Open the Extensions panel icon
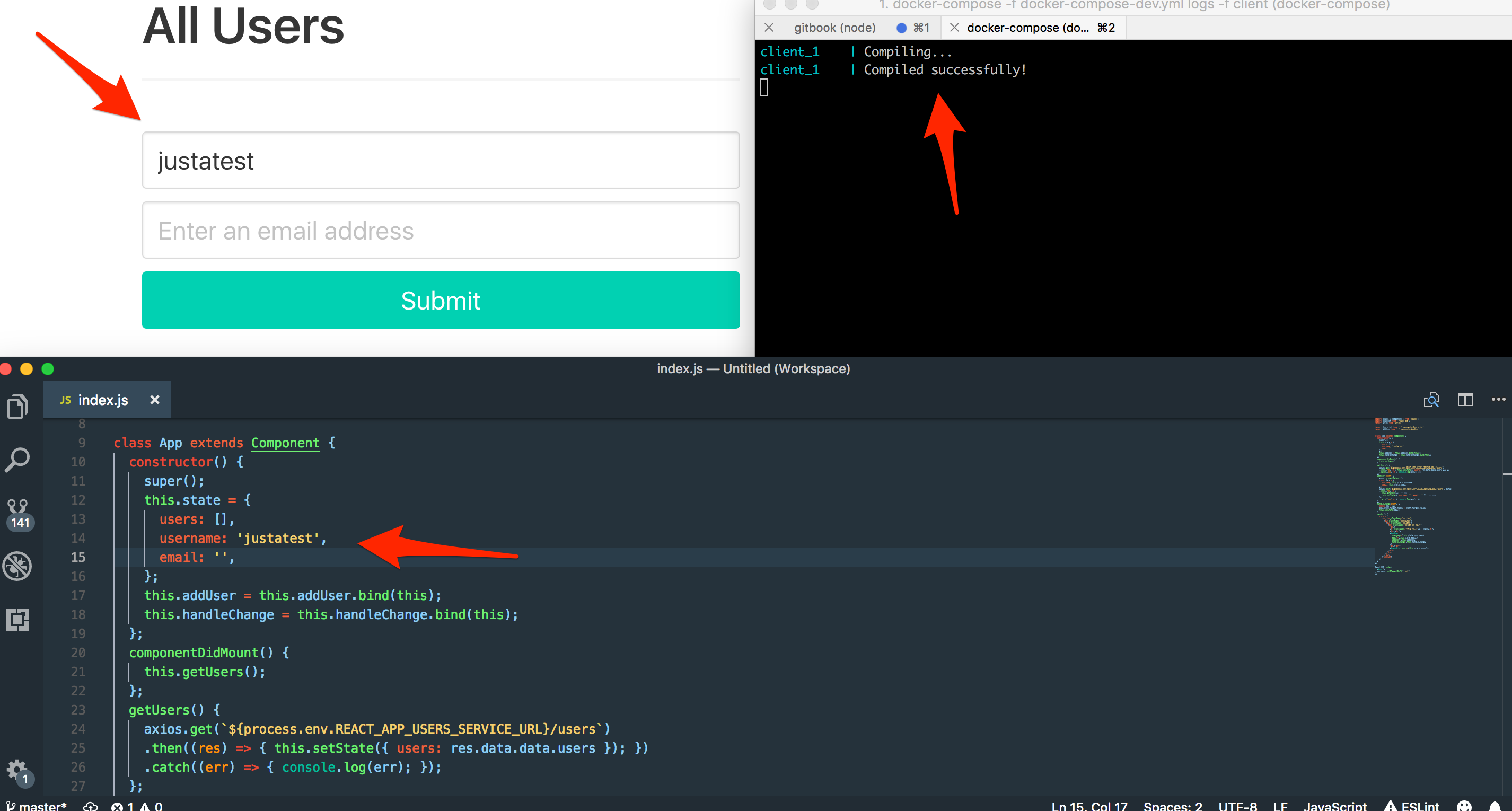Screen dimensions: 1512x811 pyautogui.click(x=17, y=619)
